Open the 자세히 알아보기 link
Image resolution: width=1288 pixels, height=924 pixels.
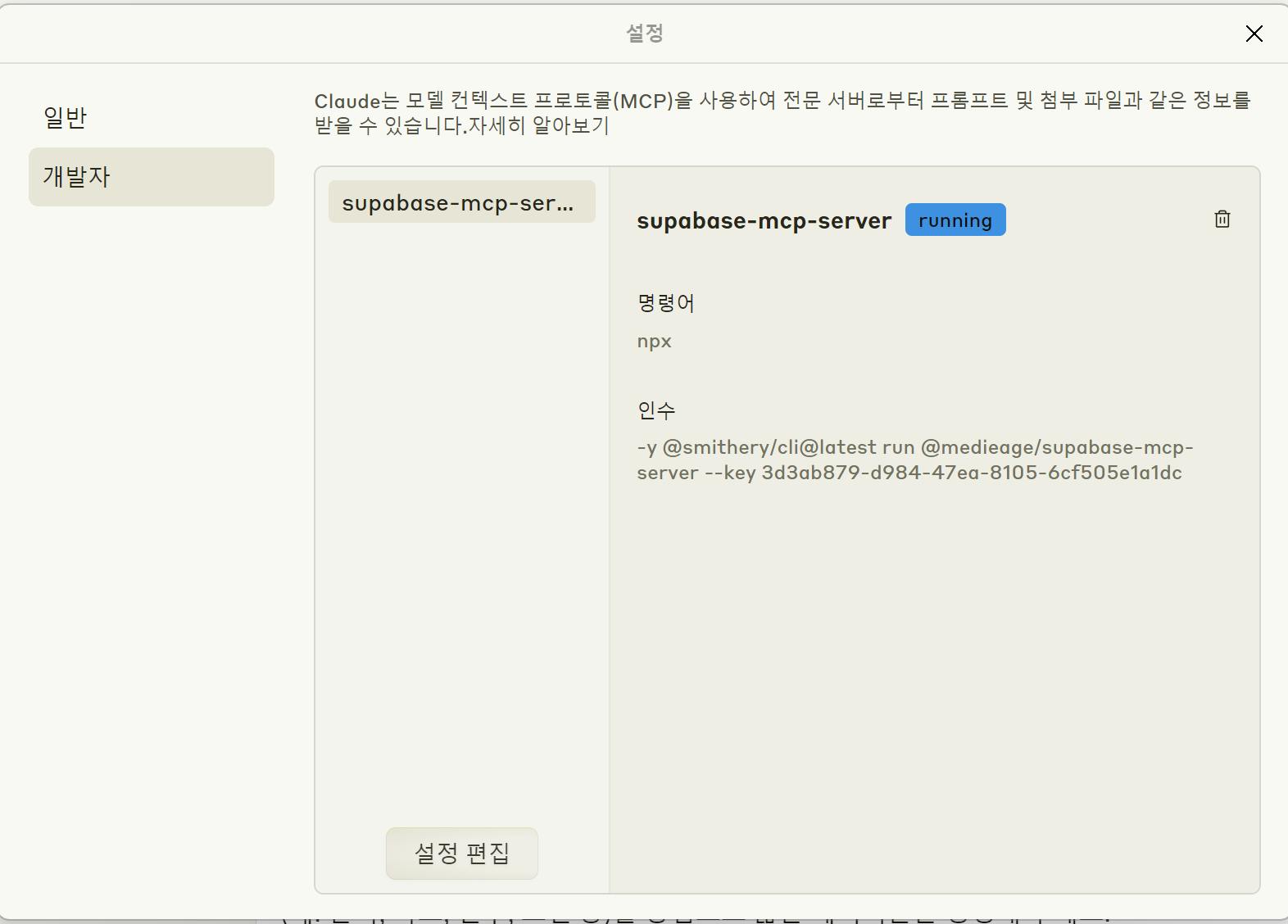tap(538, 126)
